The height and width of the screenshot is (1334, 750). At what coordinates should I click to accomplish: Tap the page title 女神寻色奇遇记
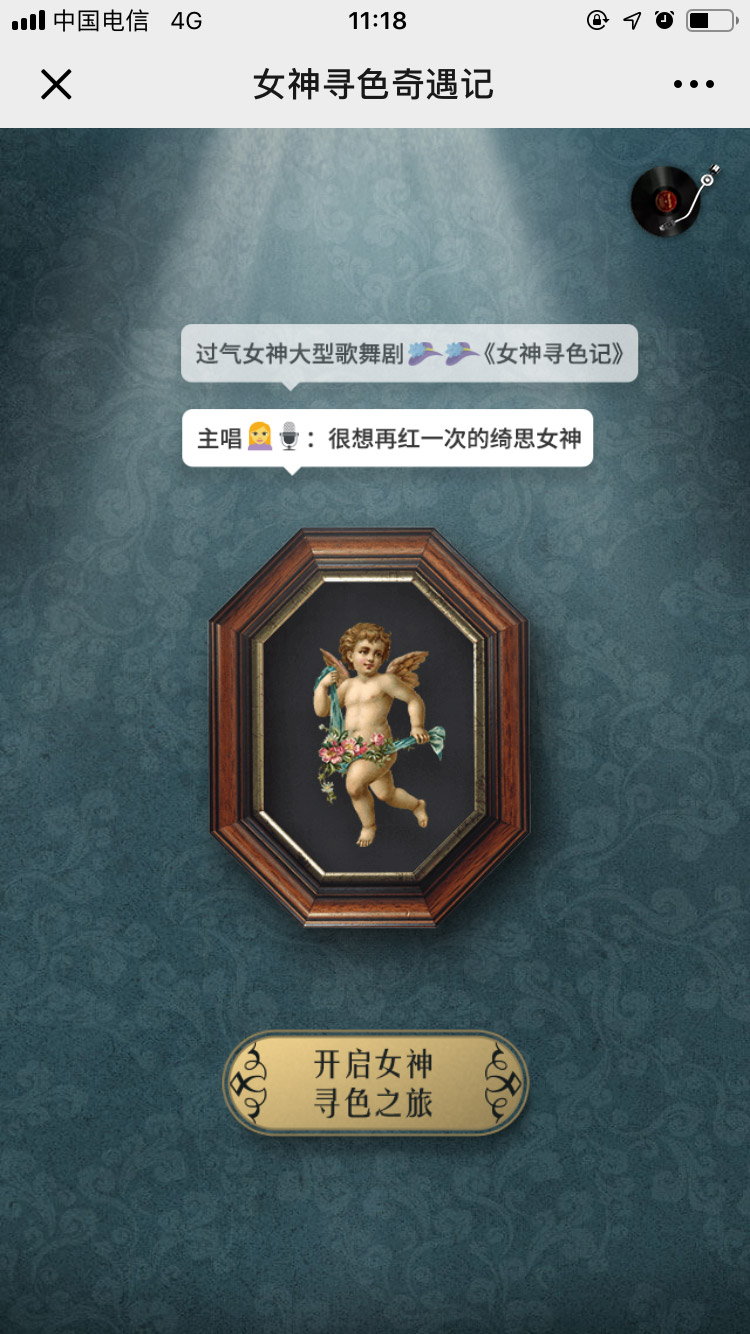[374, 85]
